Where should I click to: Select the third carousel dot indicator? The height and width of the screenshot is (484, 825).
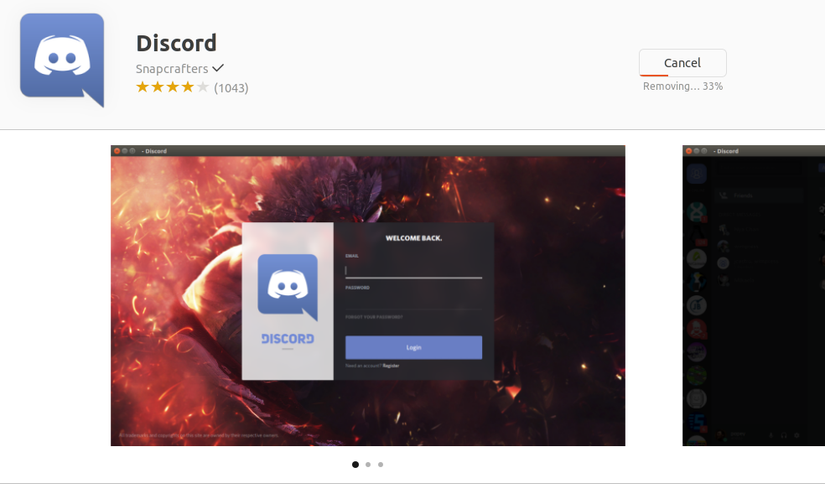coord(380,465)
